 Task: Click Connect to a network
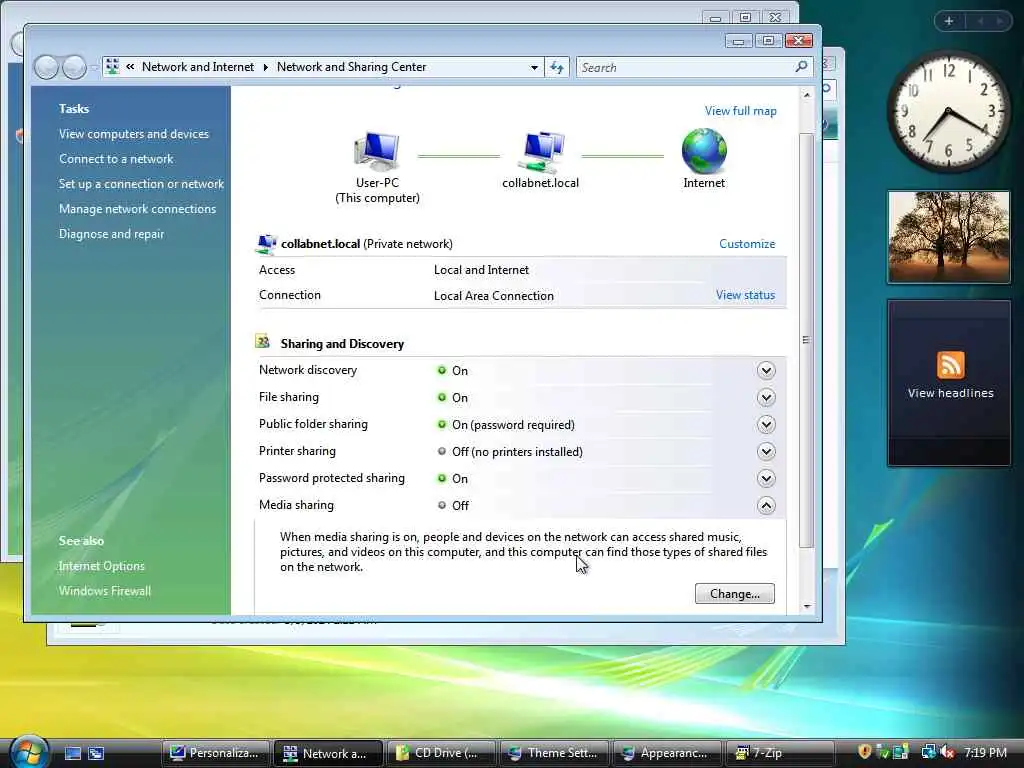click(x=116, y=159)
